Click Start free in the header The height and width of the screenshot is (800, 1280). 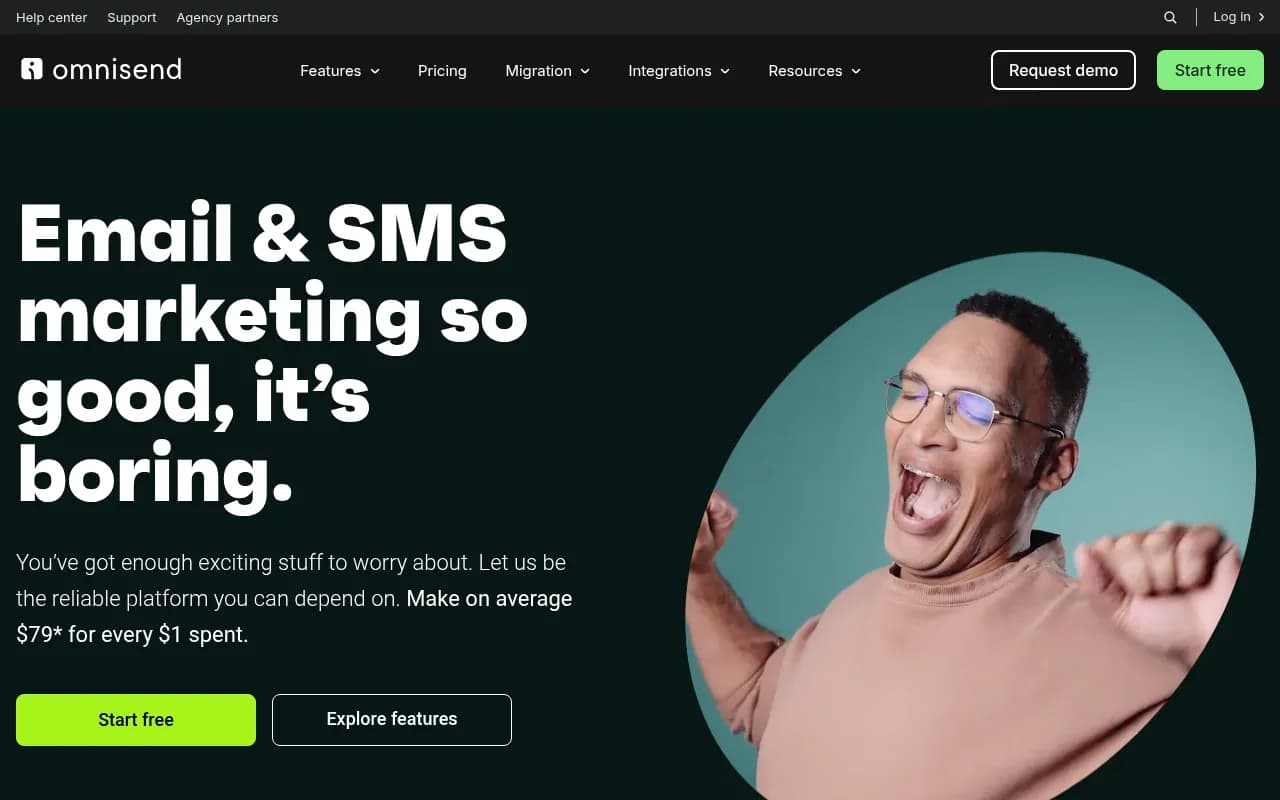point(1210,70)
